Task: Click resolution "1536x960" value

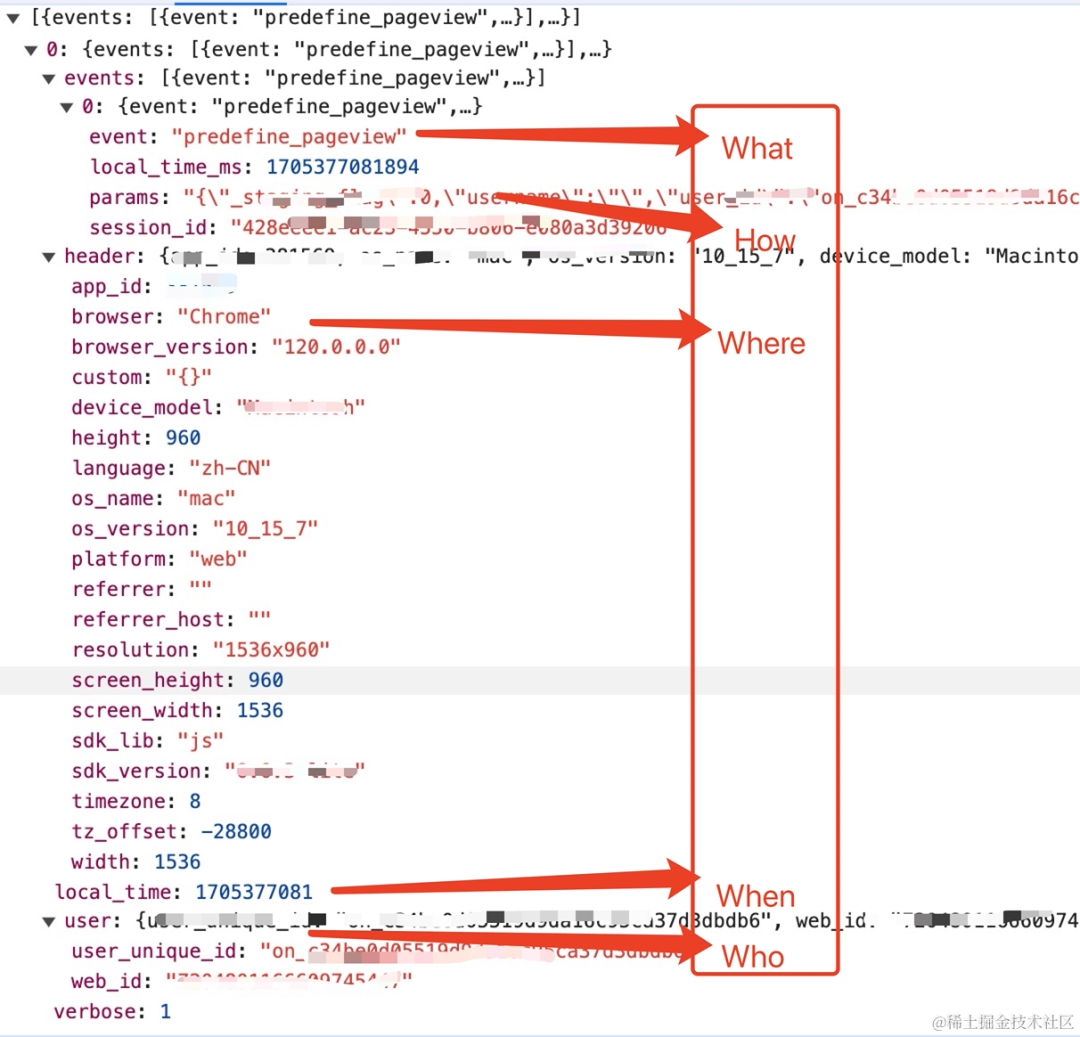Action: tap(271, 650)
